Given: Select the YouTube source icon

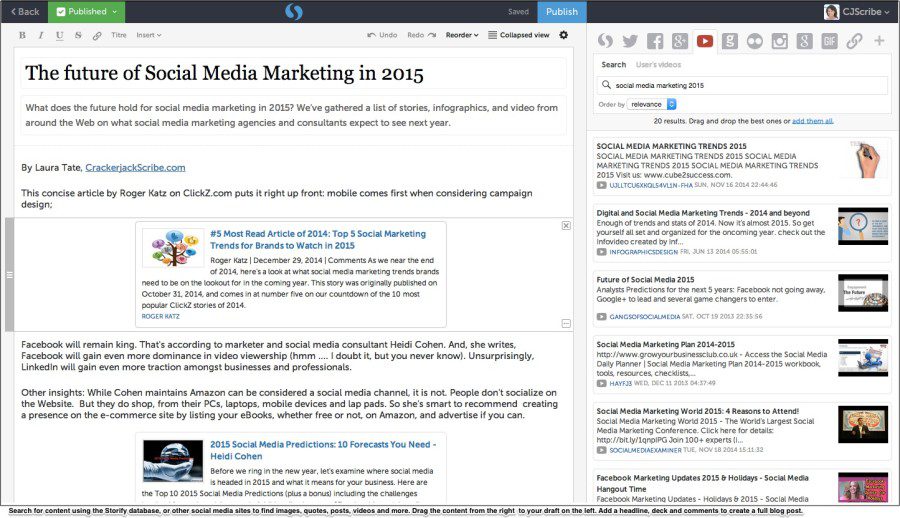Looking at the screenshot, I should coord(705,41).
